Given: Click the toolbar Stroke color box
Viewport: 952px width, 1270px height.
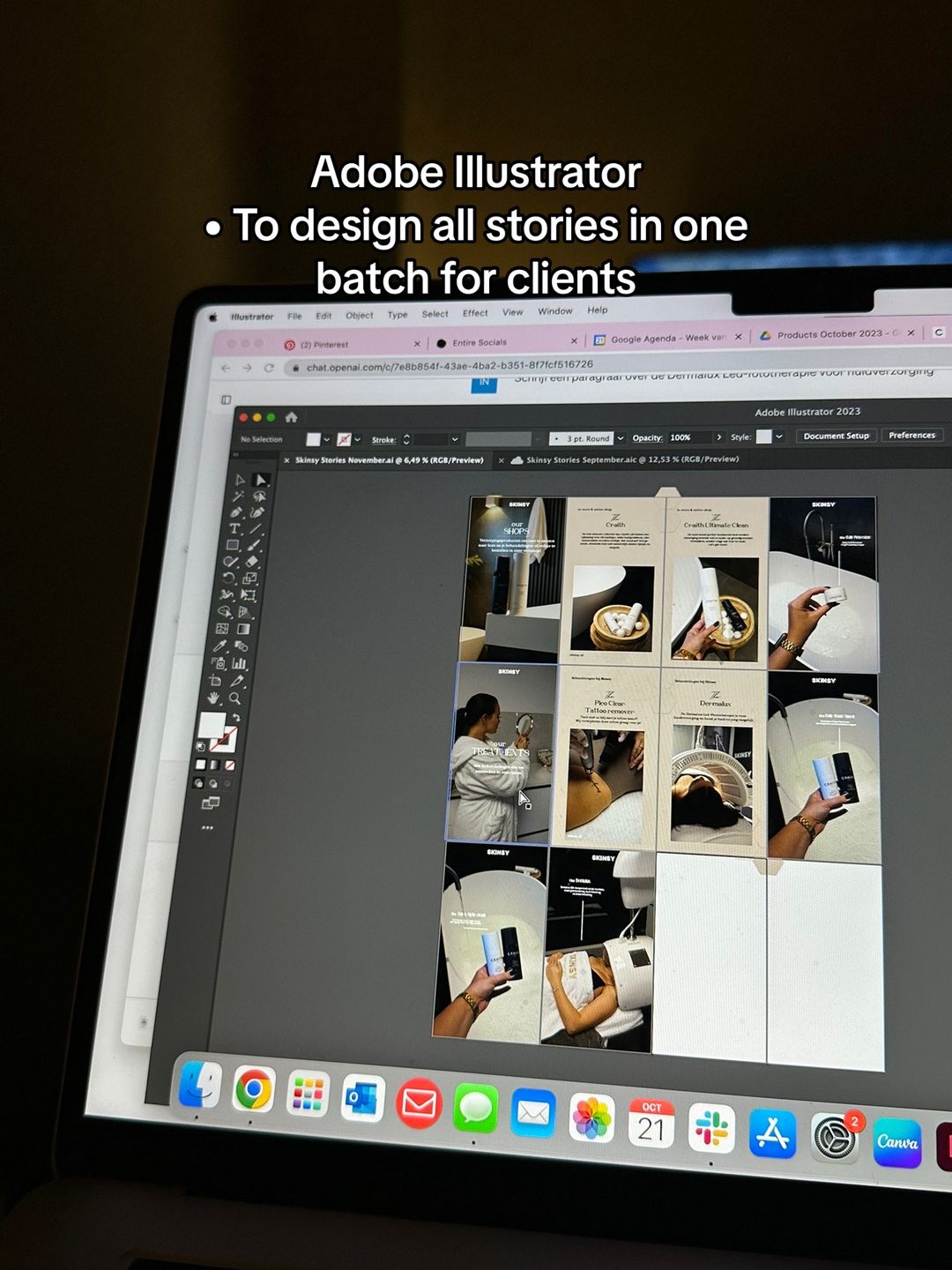Looking at the screenshot, I should click(226, 741).
